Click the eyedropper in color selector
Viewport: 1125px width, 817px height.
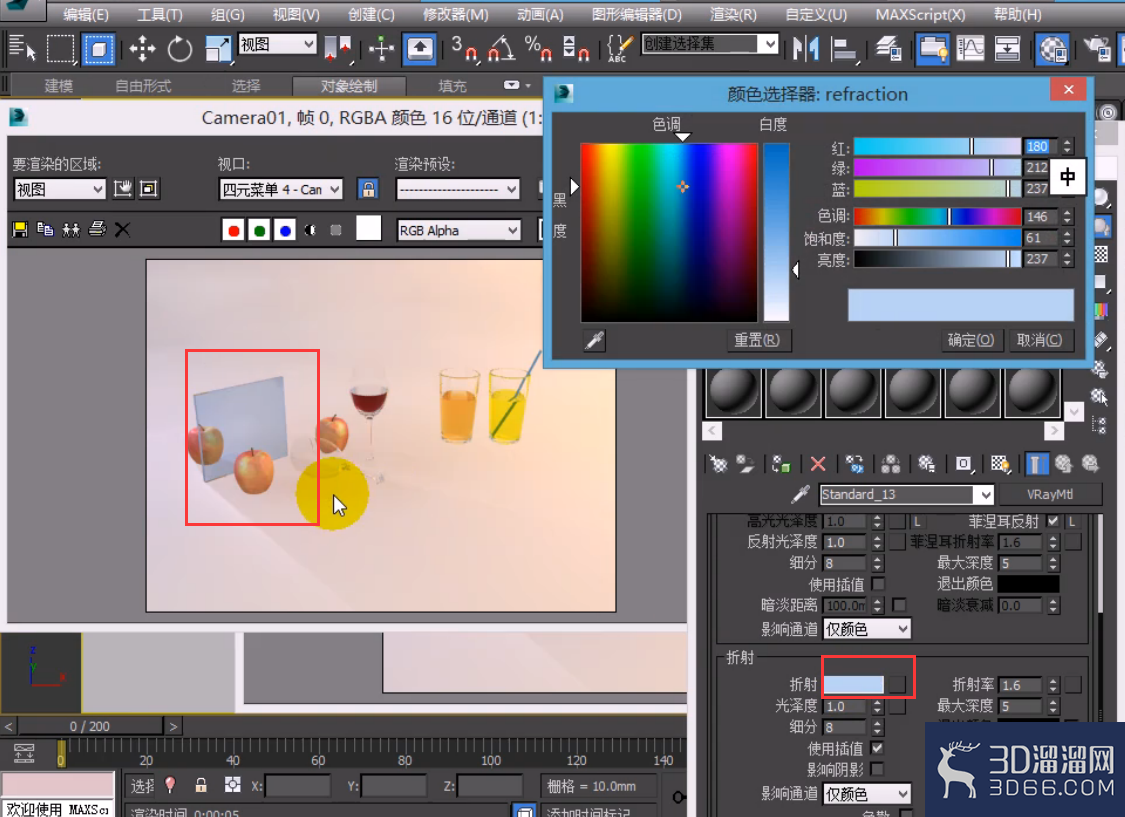tap(594, 340)
